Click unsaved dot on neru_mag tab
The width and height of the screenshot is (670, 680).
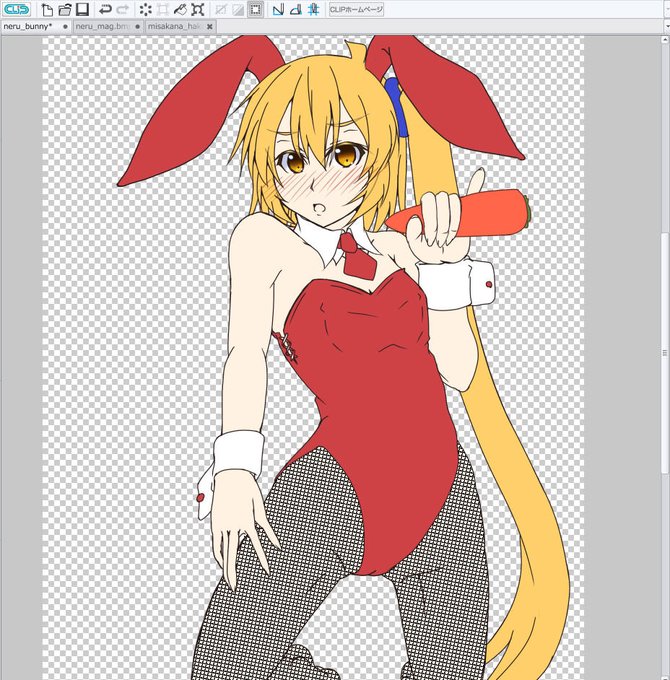tap(137, 26)
